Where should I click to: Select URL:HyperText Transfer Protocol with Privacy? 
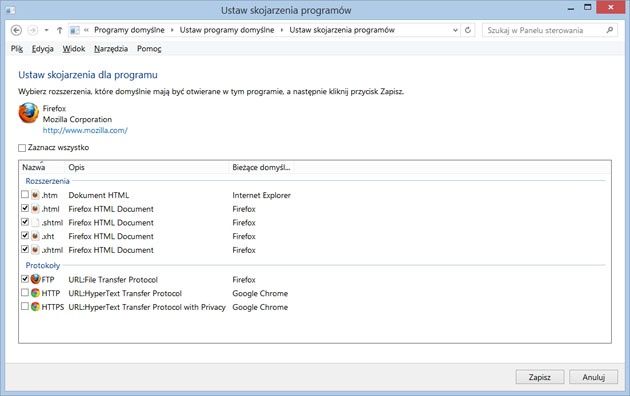click(x=147, y=307)
